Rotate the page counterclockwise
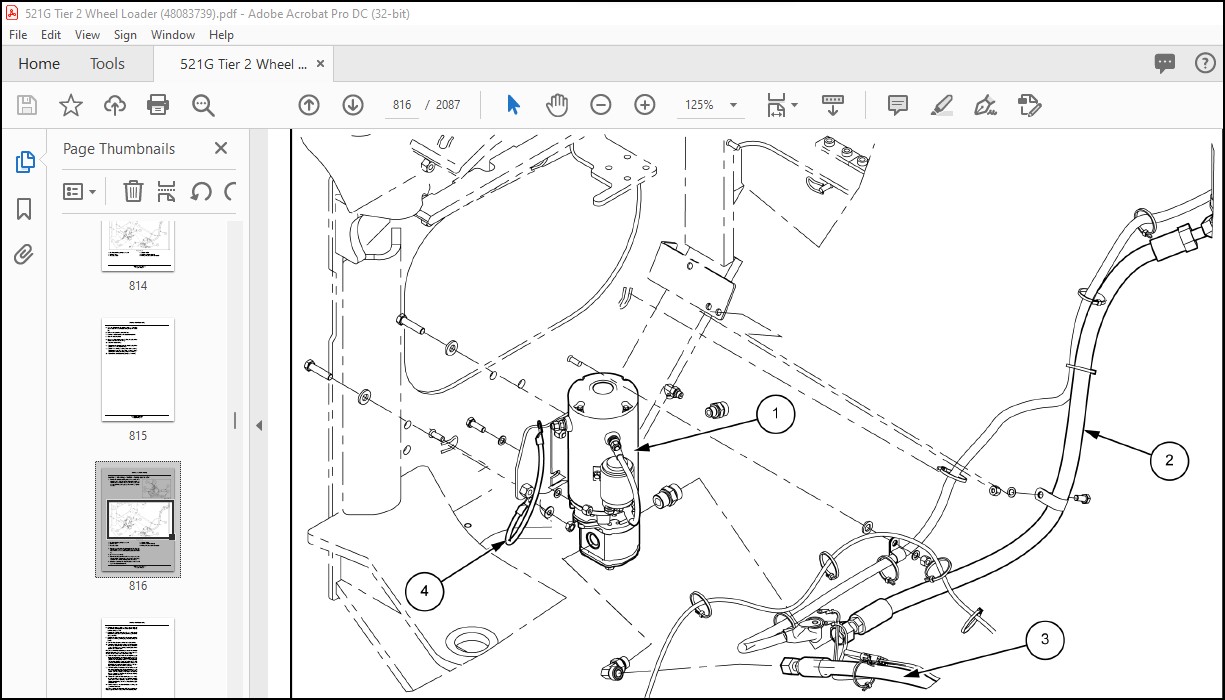This screenshot has height=700, width=1225. point(201,191)
